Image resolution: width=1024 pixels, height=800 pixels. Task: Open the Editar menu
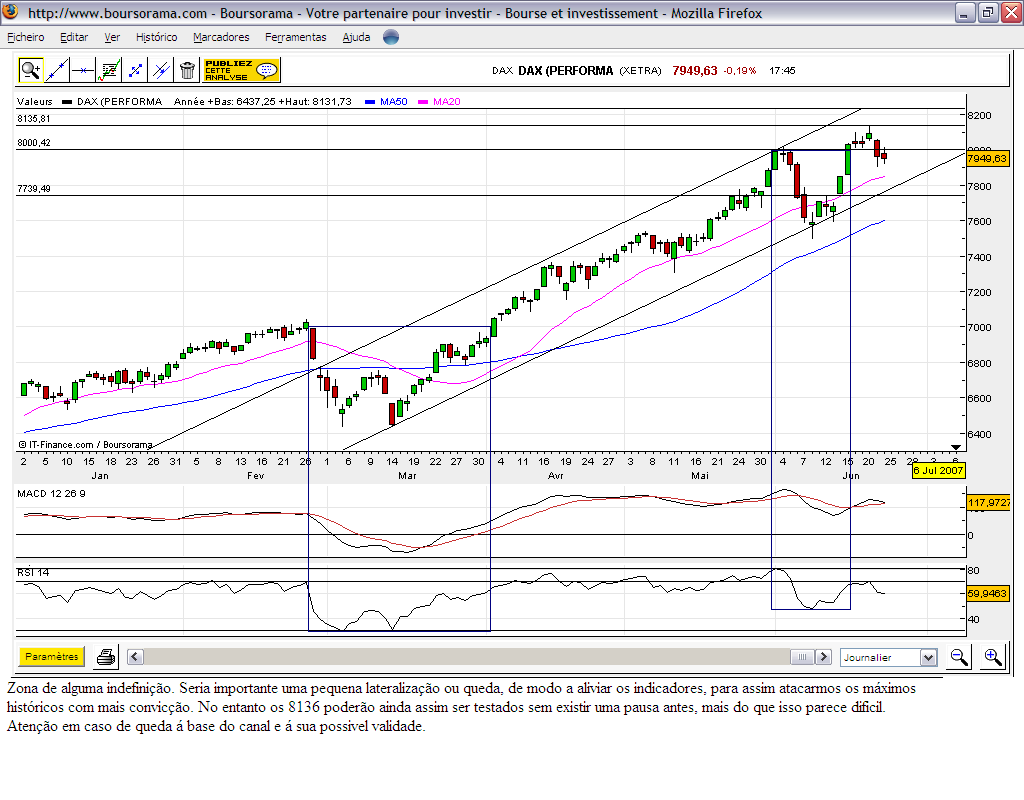coord(74,37)
